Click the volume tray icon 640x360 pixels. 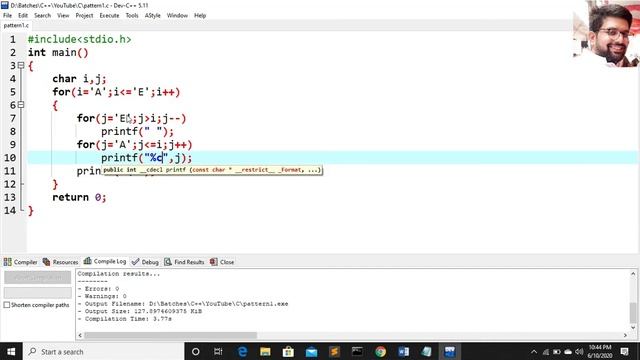pyautogui.click(x=579, y=352)
